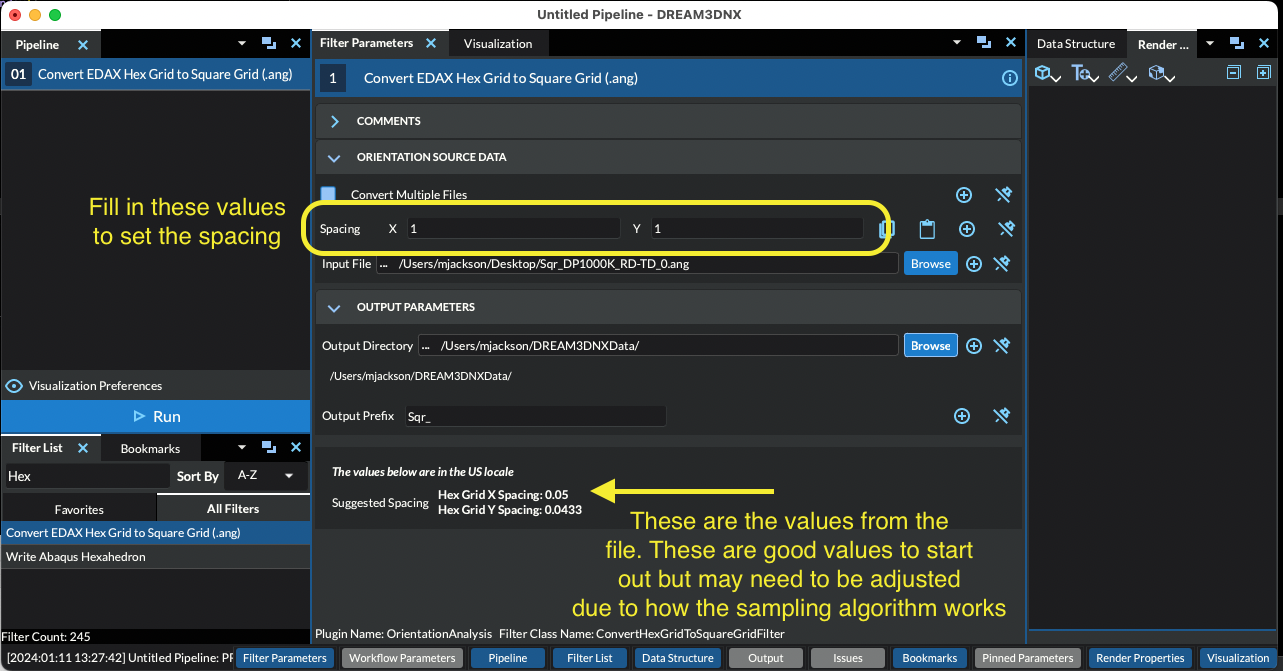
Task: Click the Output Prefix field
Action: [535, 416]
